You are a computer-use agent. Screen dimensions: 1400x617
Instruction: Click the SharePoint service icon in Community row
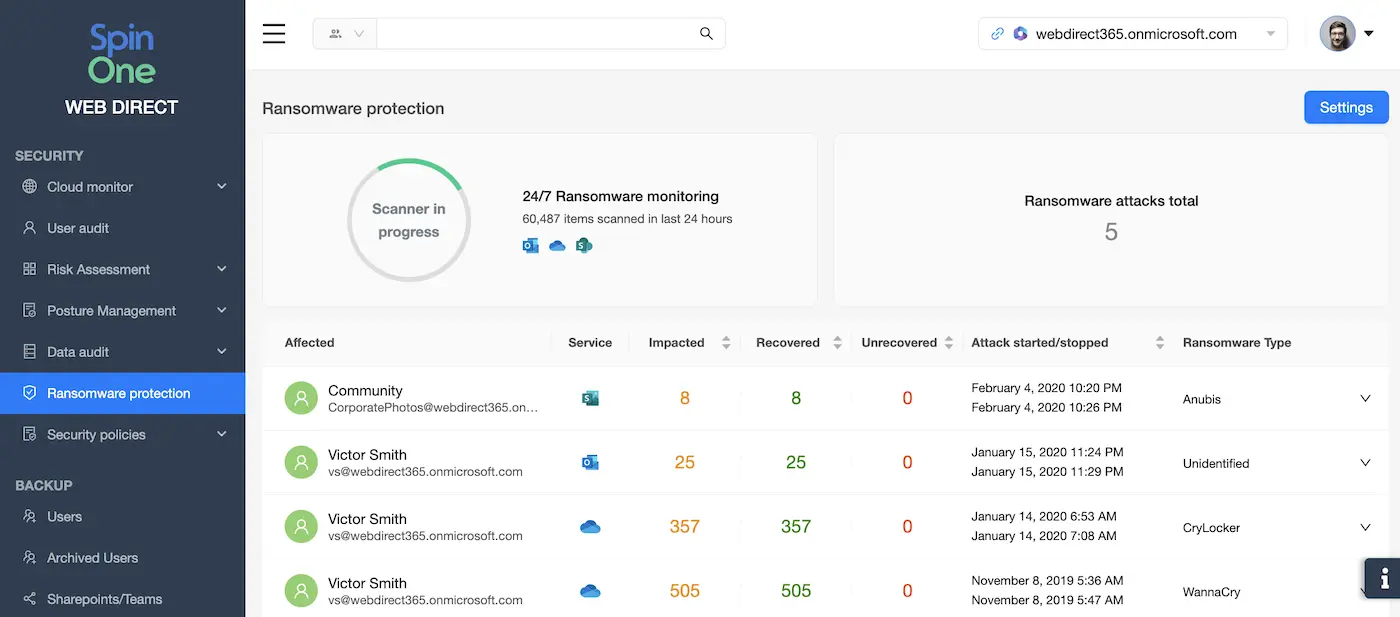[590, 399]
